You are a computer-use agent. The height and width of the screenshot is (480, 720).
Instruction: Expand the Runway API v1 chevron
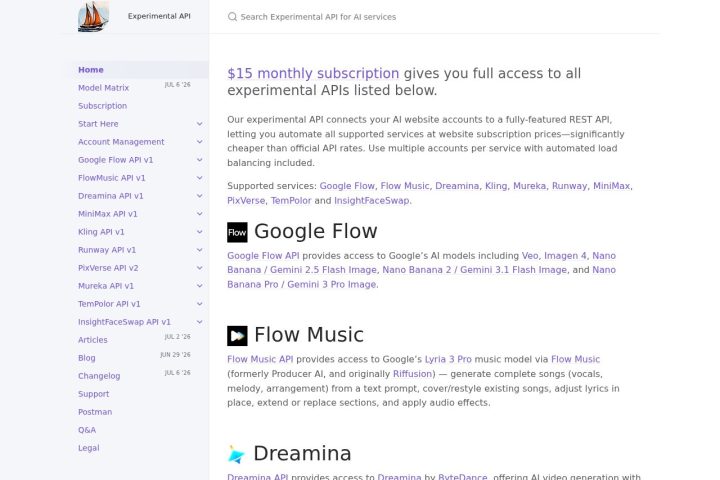coord(199,250)
